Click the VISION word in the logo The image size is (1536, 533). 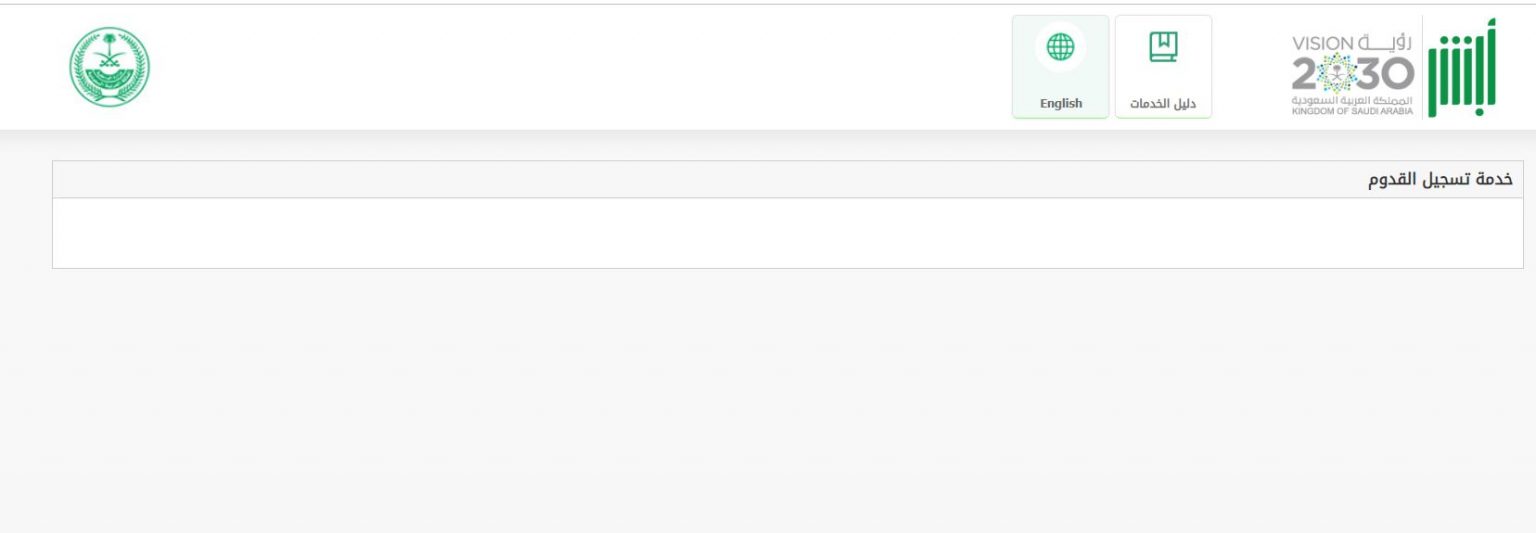[x=1323, y=44]
